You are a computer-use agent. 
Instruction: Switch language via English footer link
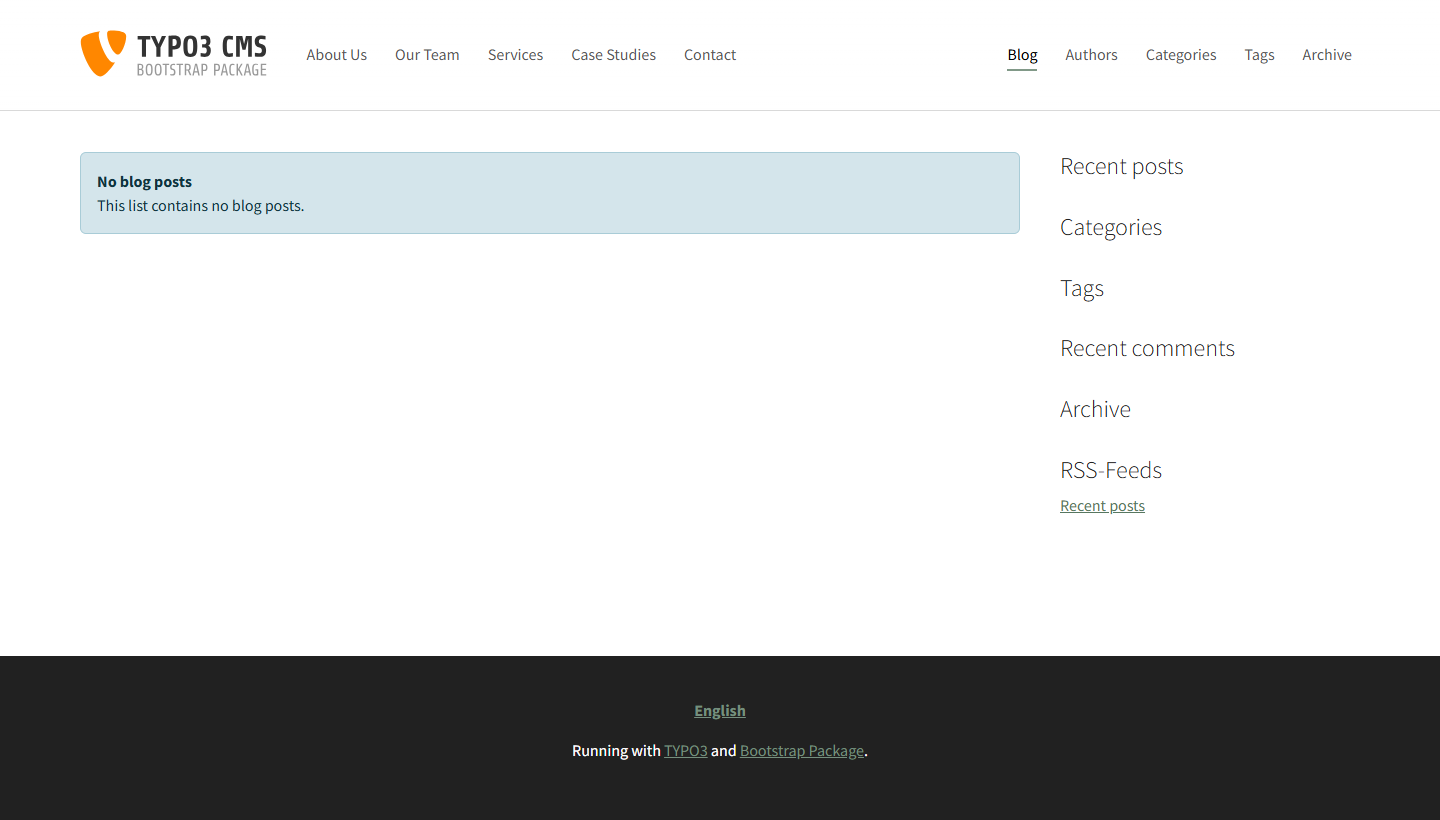(720, 711)
